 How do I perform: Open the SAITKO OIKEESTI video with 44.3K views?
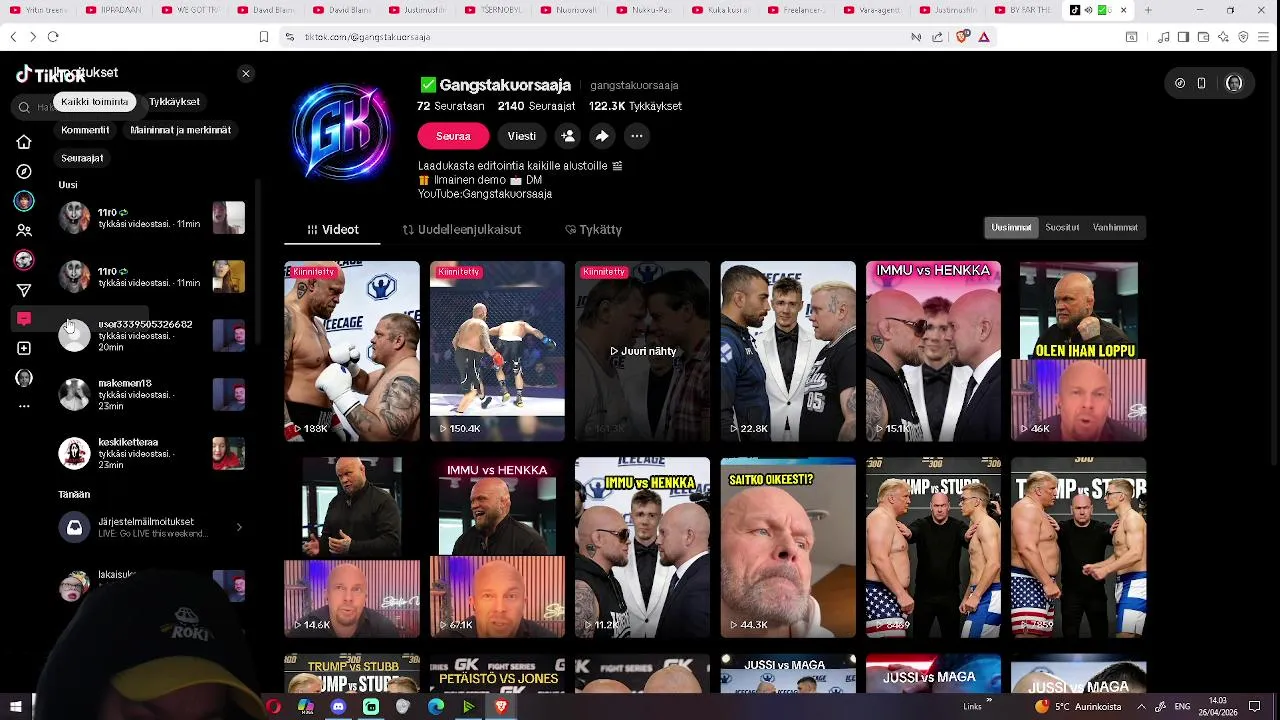click(788, 548)
